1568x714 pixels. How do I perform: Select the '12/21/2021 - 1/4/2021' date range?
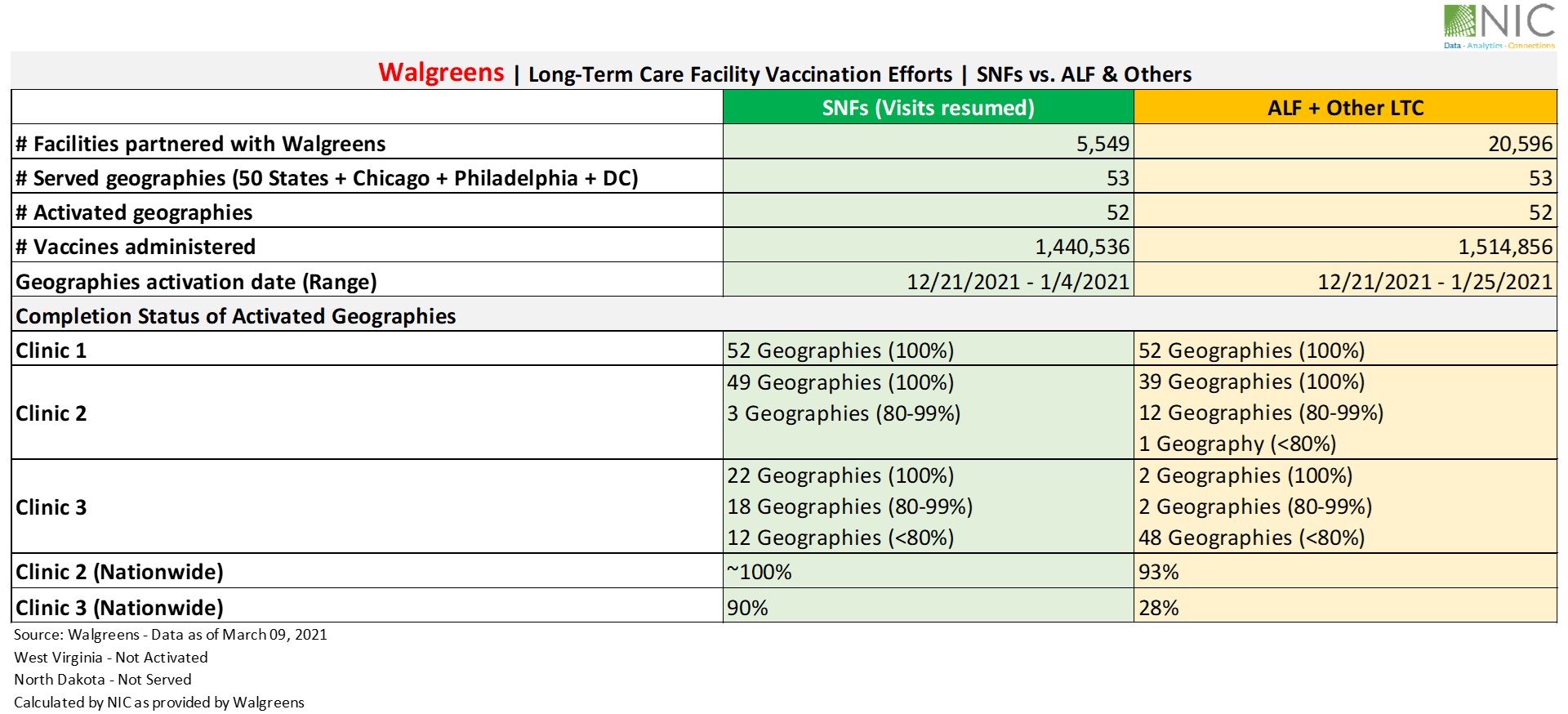click(1018, 282)
